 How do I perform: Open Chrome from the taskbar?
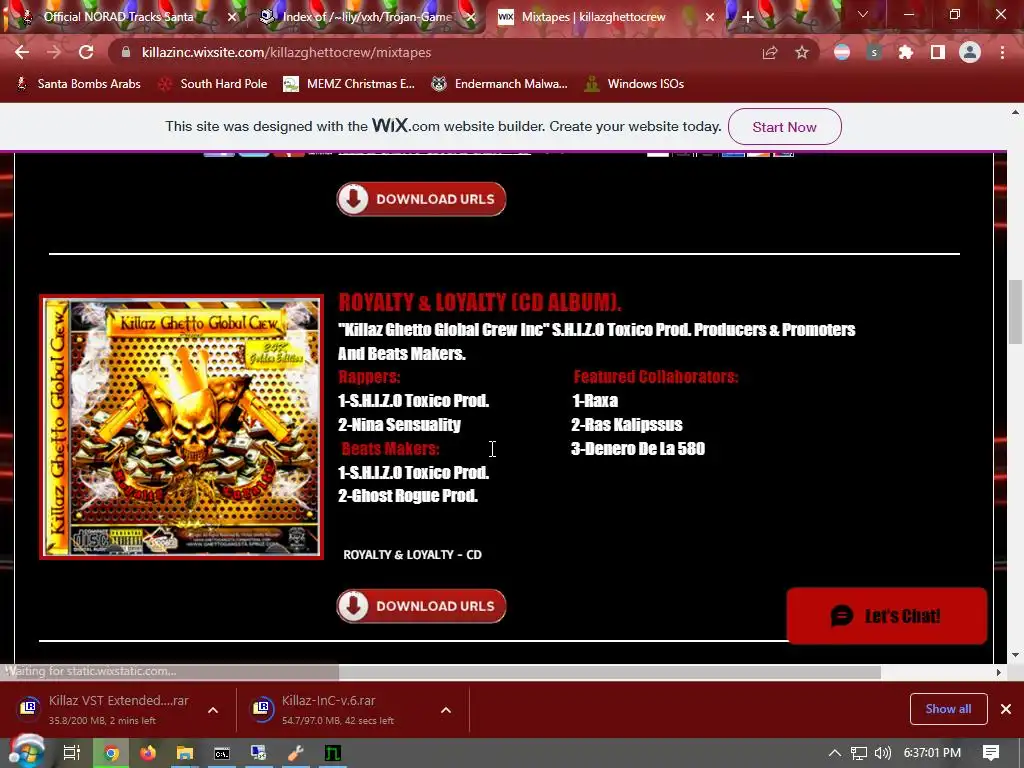click(111, 753)
